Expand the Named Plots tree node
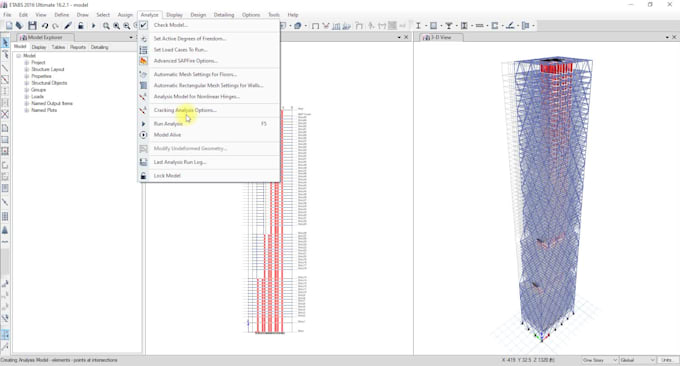Screen dimensions: 680x366 point(26,111)
